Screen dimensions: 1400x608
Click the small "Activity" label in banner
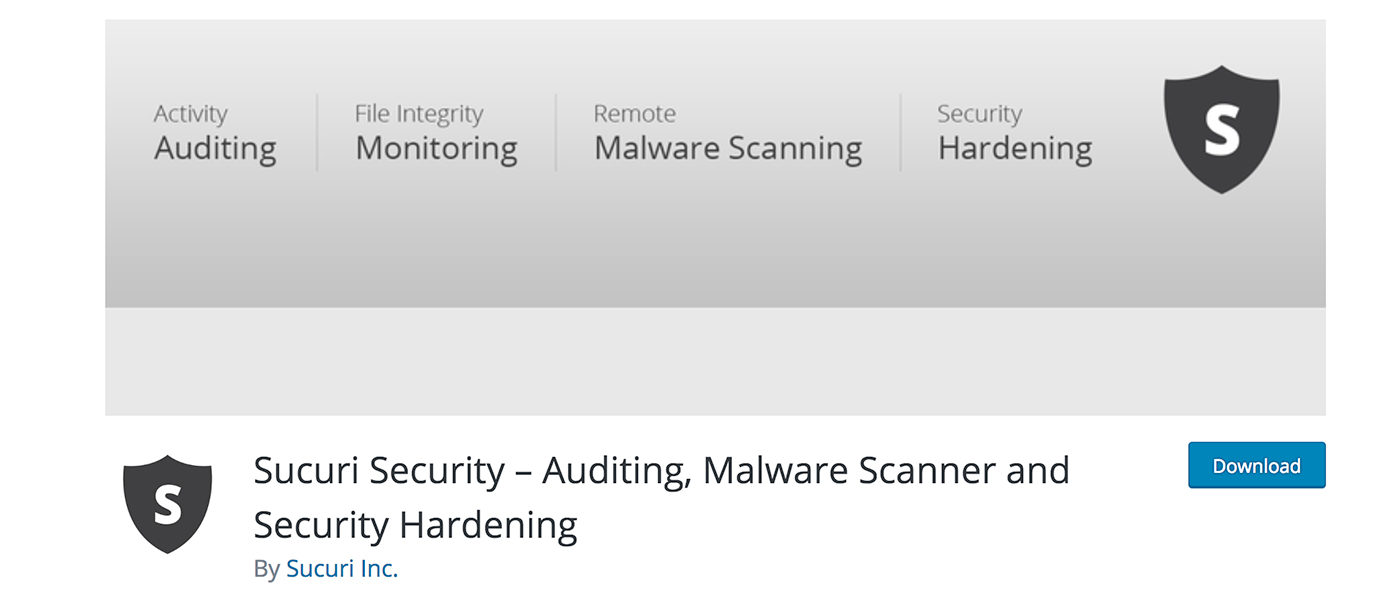[x=190, y=114]
